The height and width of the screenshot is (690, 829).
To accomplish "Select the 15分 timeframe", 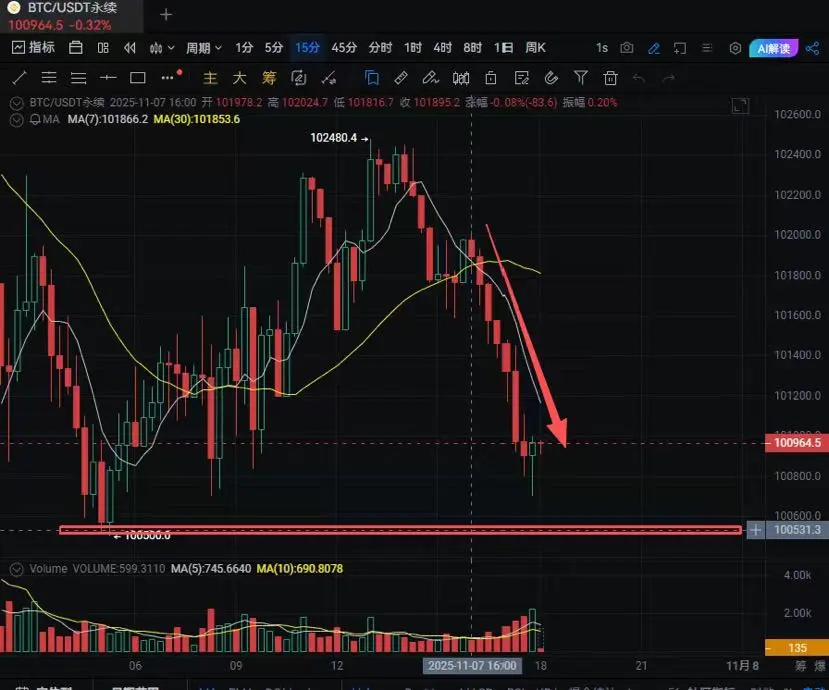I will [x=307, y=48].
